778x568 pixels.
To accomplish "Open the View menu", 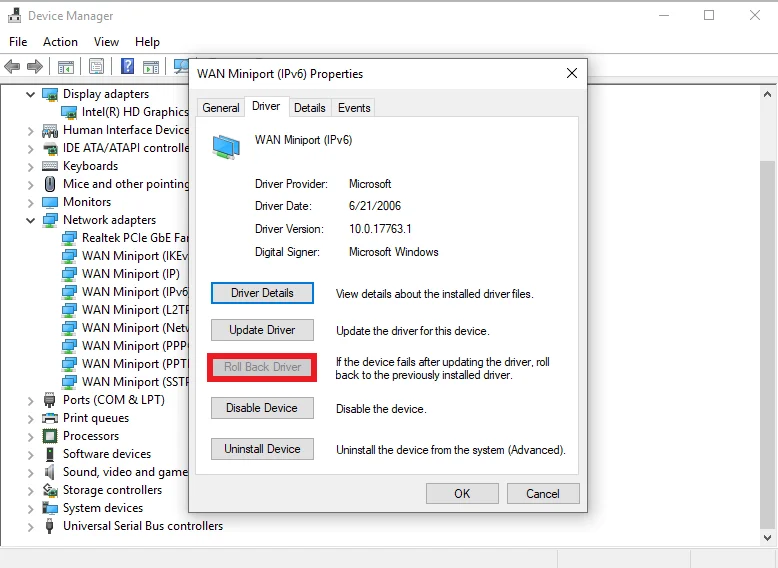I will pyautogui.click(x=106, y=42).
